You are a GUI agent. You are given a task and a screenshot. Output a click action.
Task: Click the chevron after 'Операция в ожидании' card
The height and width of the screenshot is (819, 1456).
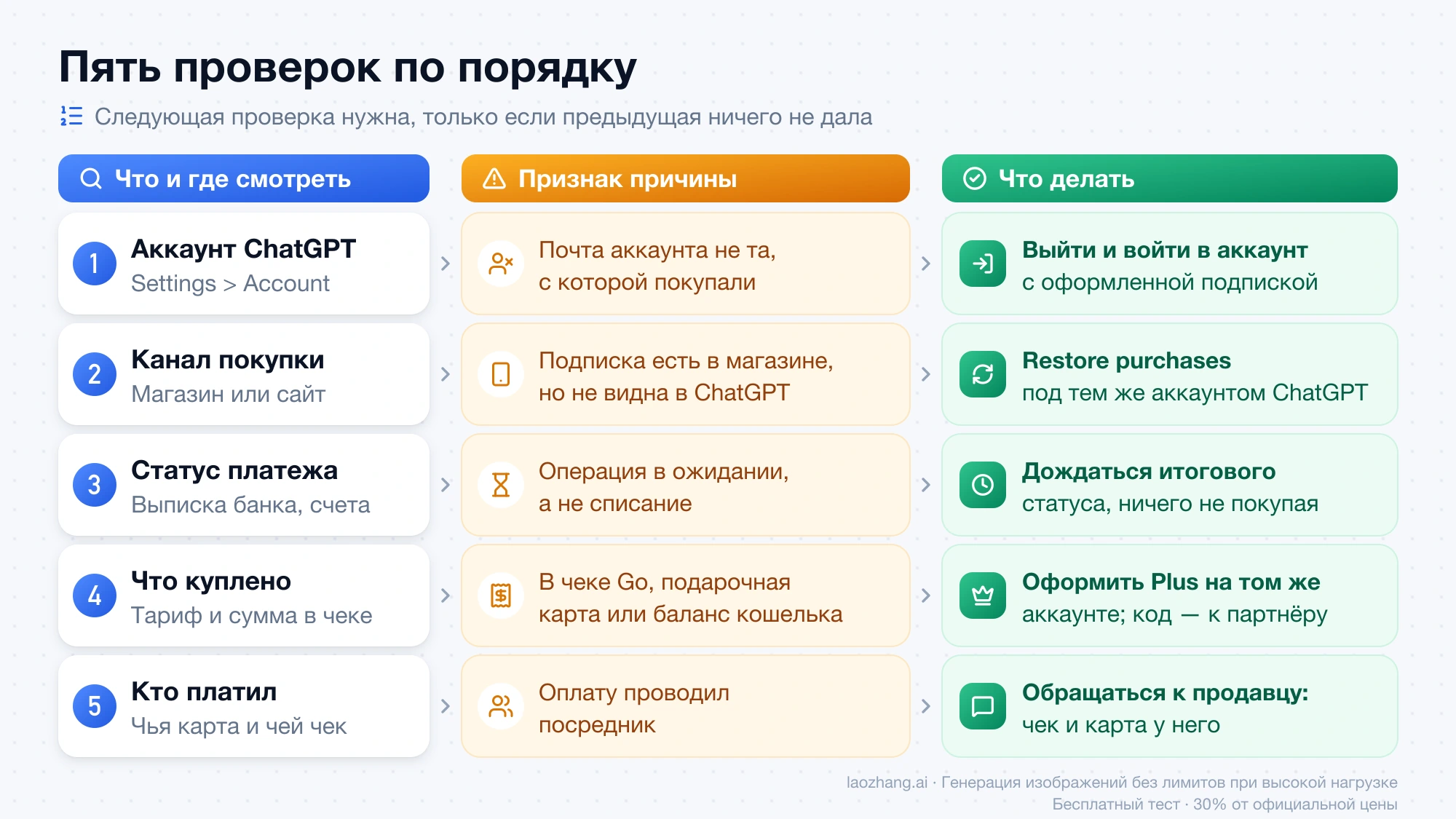click(x=926, y=485)
